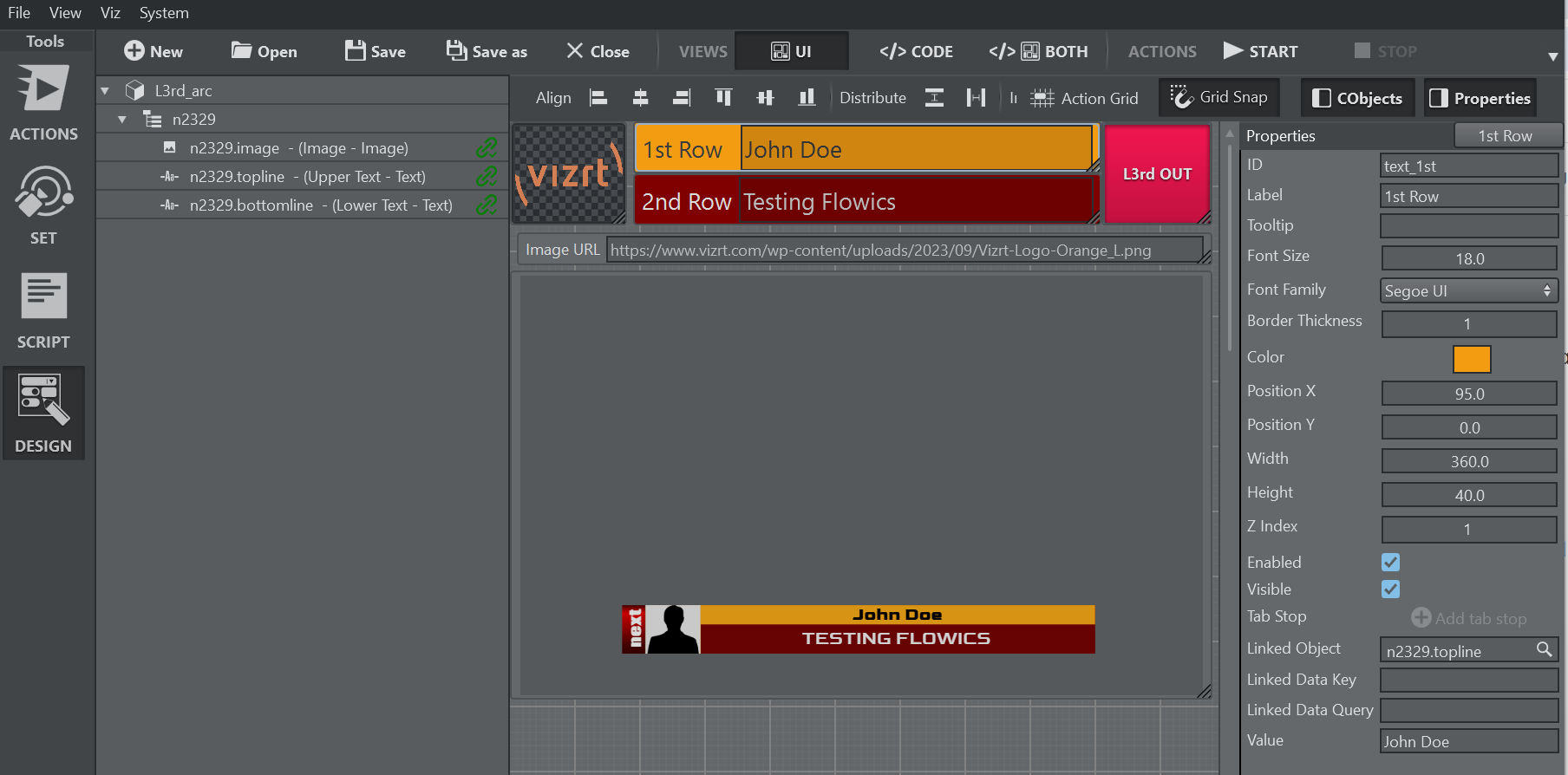Uncheck the Enabled checkbox
The width and height of the screenshot is (1568, 775).
click(1390, 563)
